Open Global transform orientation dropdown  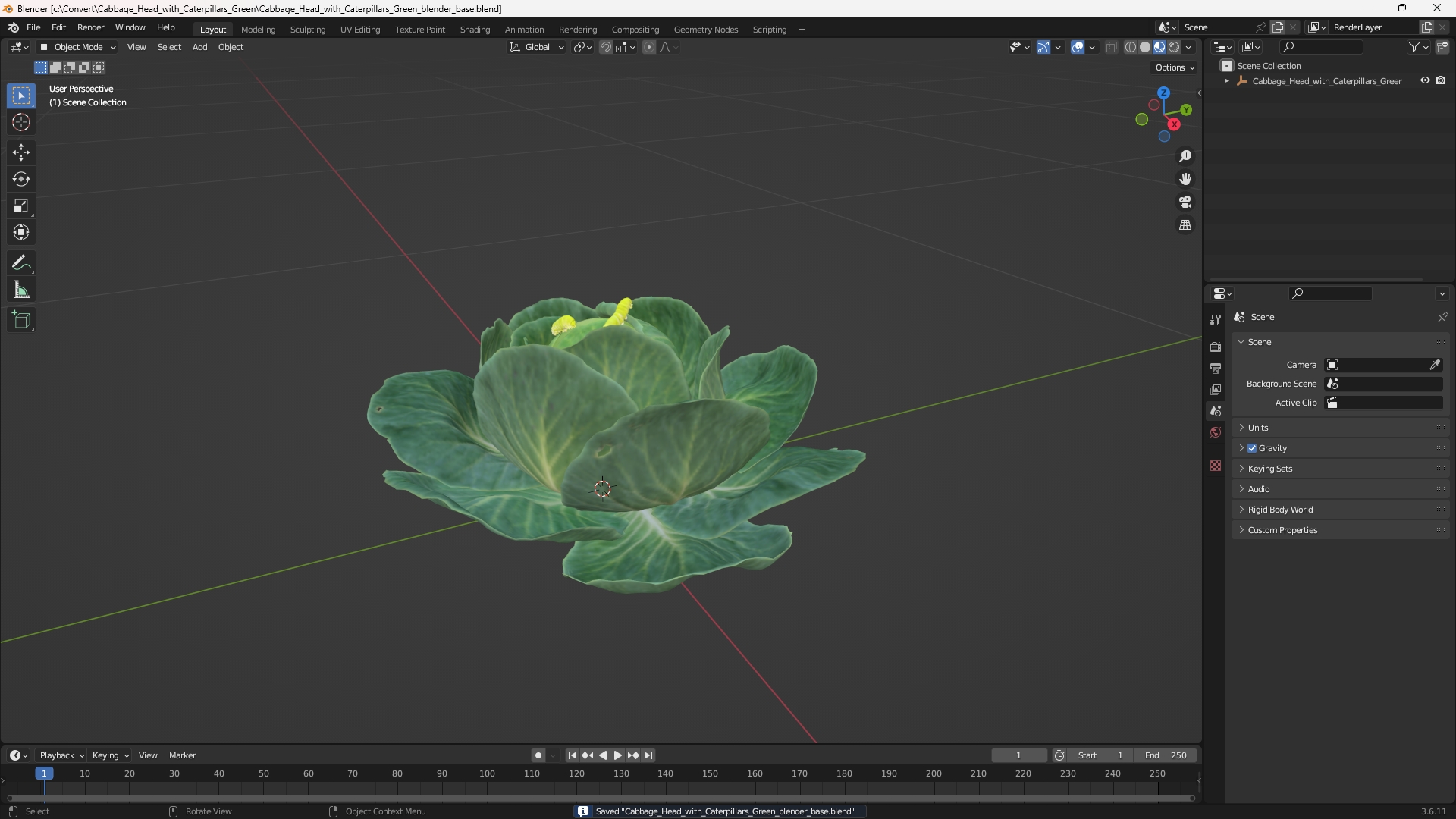point(536,47)
